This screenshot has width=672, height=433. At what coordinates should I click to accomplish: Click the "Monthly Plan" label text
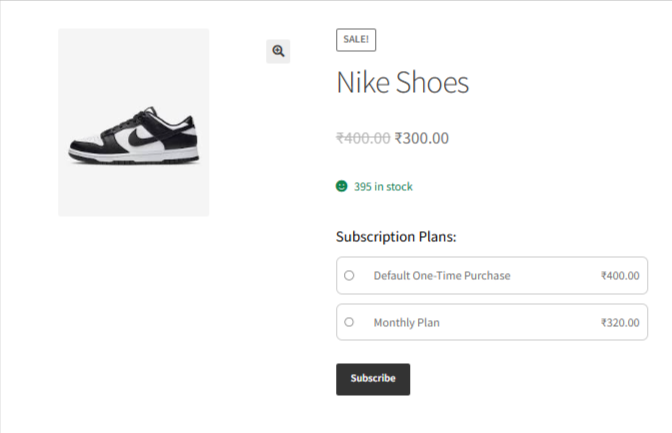[406, 323]
